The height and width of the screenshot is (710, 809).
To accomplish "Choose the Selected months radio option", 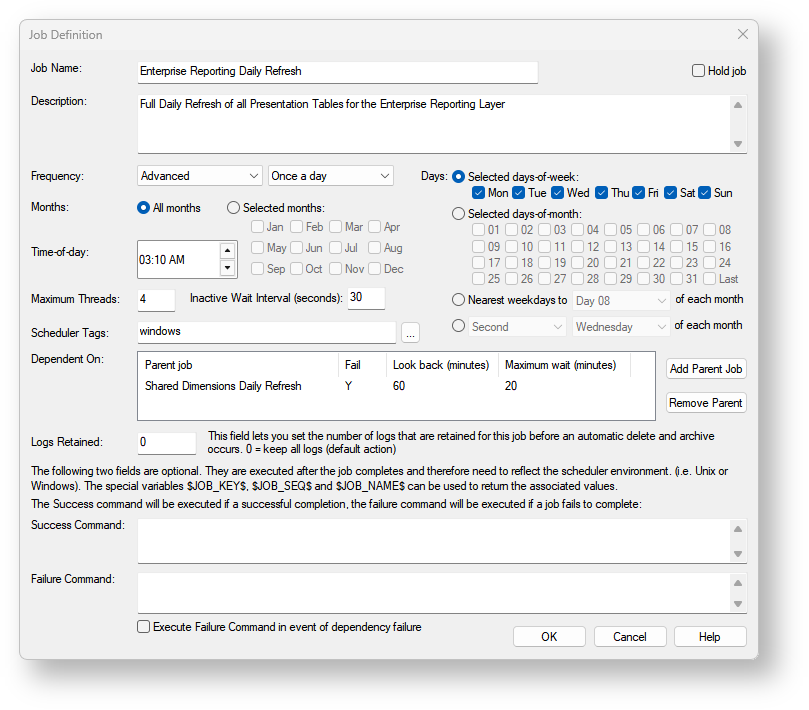I will point(233,207).
